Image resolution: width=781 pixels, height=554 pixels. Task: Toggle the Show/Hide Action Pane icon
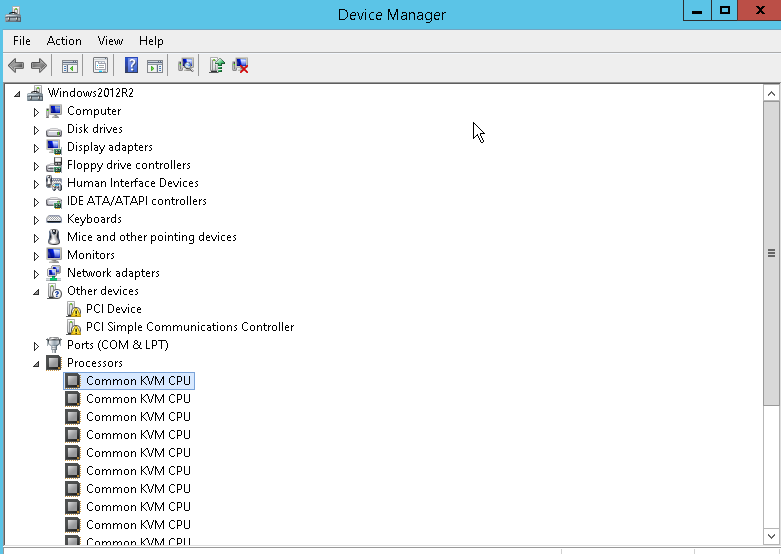point(155,65)
